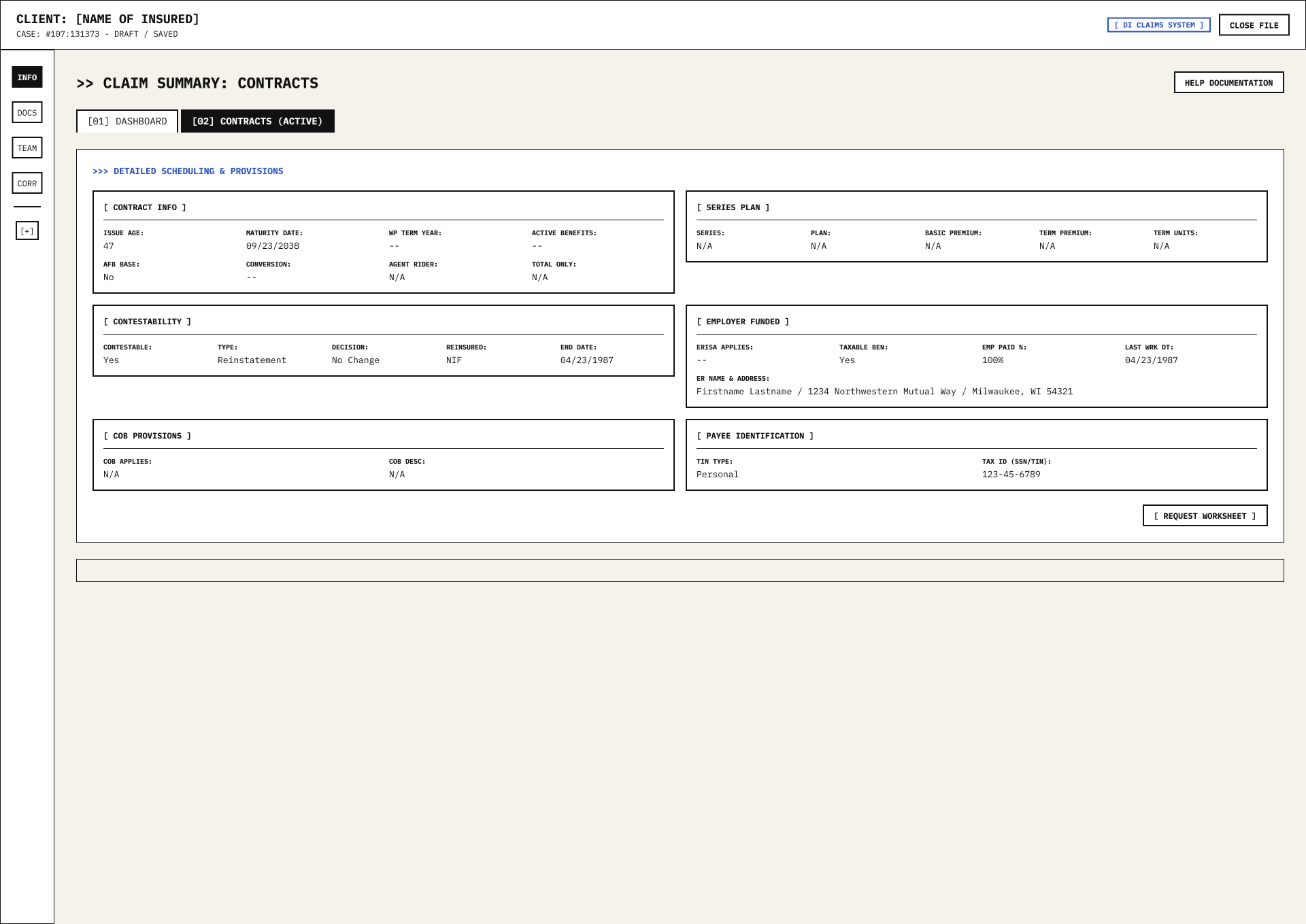Viewport: 1306px width, 924px height.
Task: Click the Employer Funded section header
Action: click(743, 322)
